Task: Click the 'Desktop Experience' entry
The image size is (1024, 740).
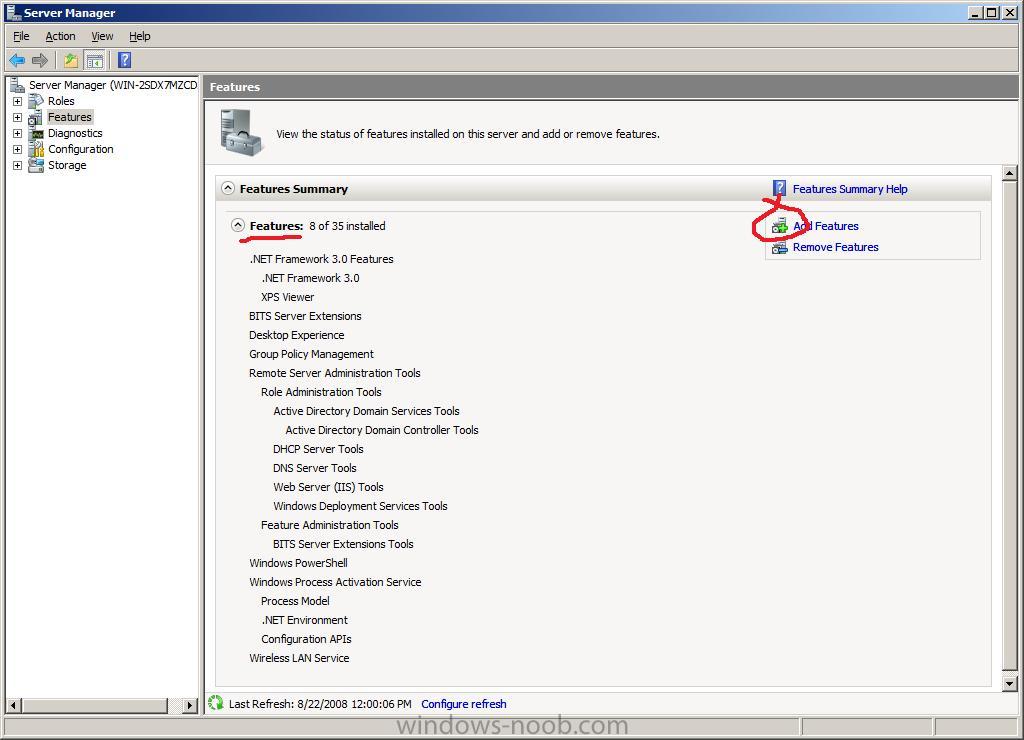Action: click(x=296, y=335)
